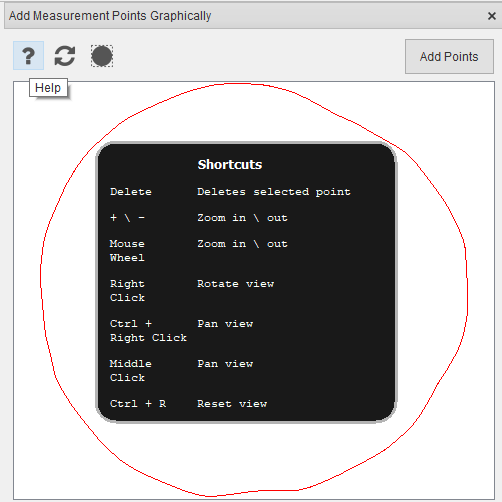Click the 'Deletes selected point' description
This screenshot has width=502, height=502.
274,192
